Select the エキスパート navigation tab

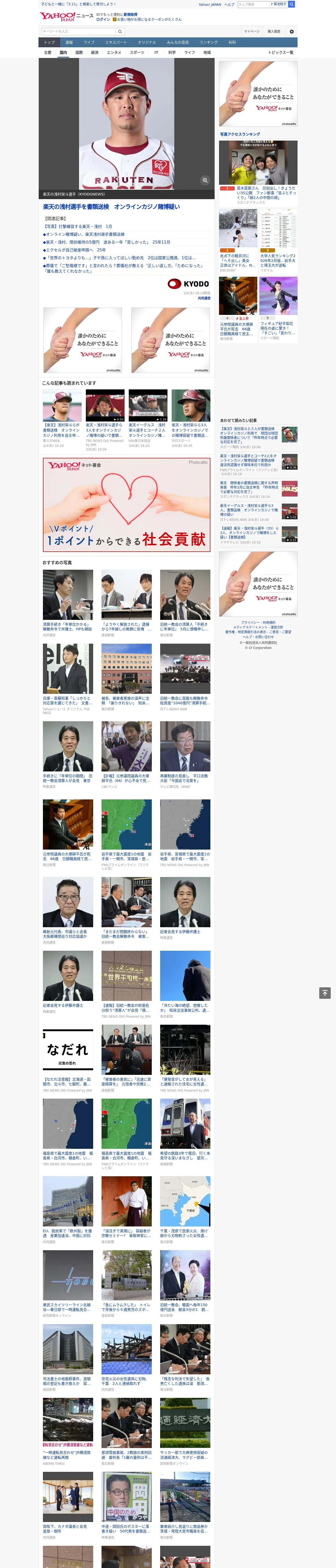click(x=116, y=43)
